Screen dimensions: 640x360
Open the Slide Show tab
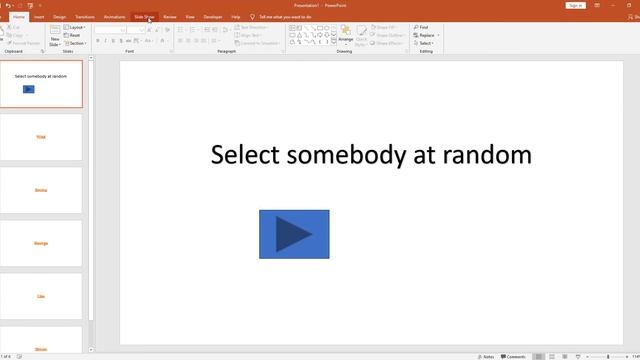(144, 17)
